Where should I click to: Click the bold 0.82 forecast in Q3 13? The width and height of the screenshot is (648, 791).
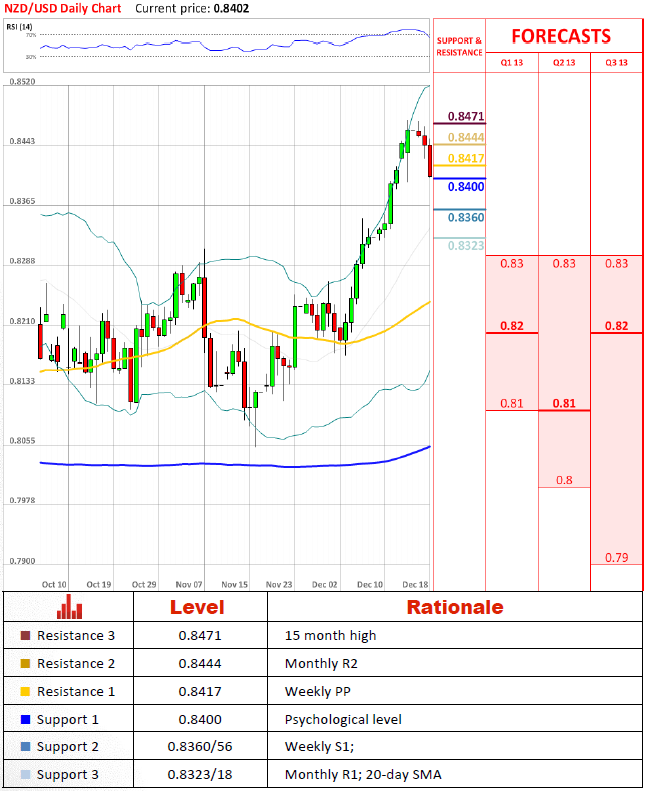tap(617, 326)
